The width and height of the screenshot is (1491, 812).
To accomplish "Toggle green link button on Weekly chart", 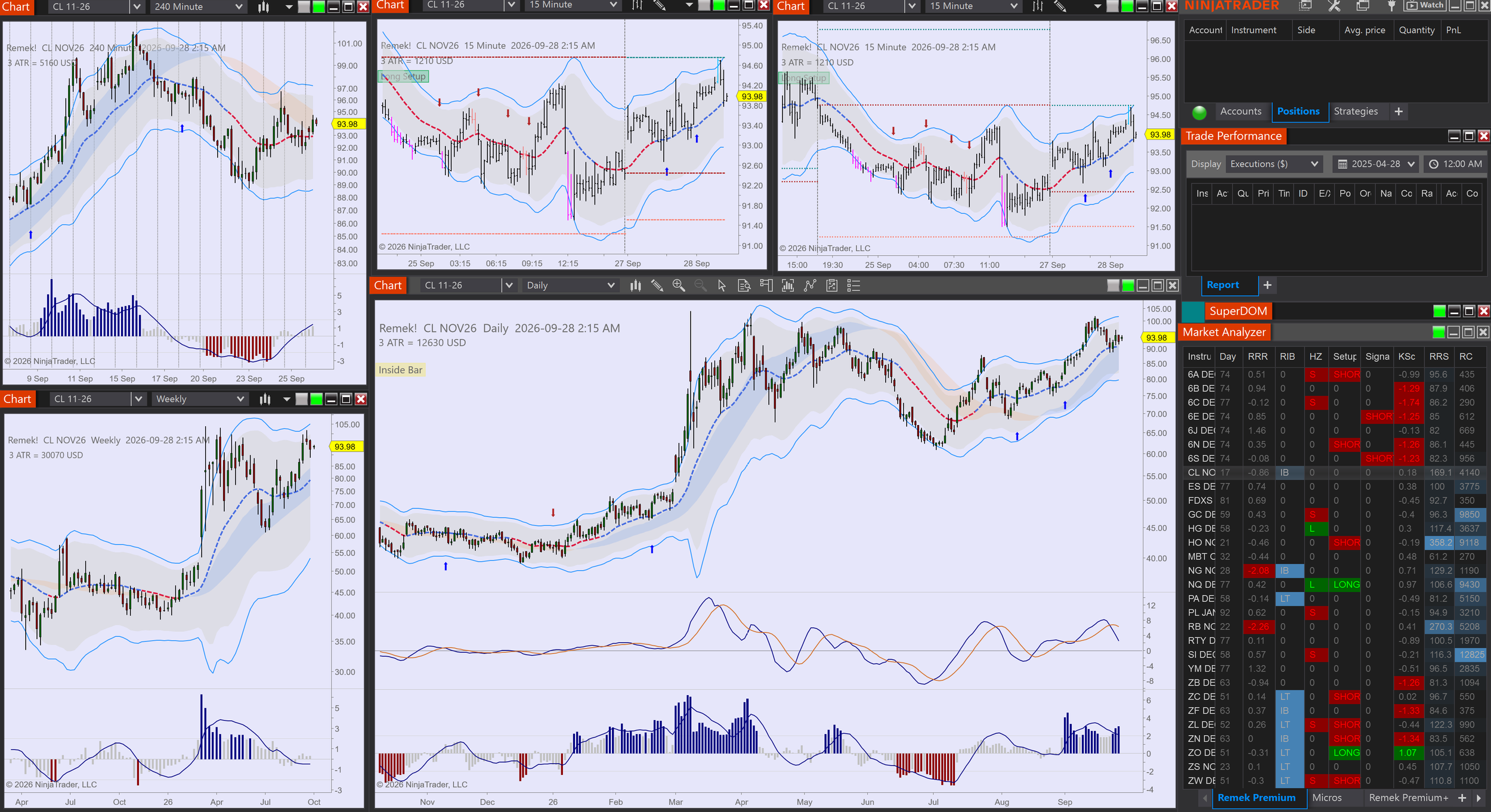I will tap(317, 399).
